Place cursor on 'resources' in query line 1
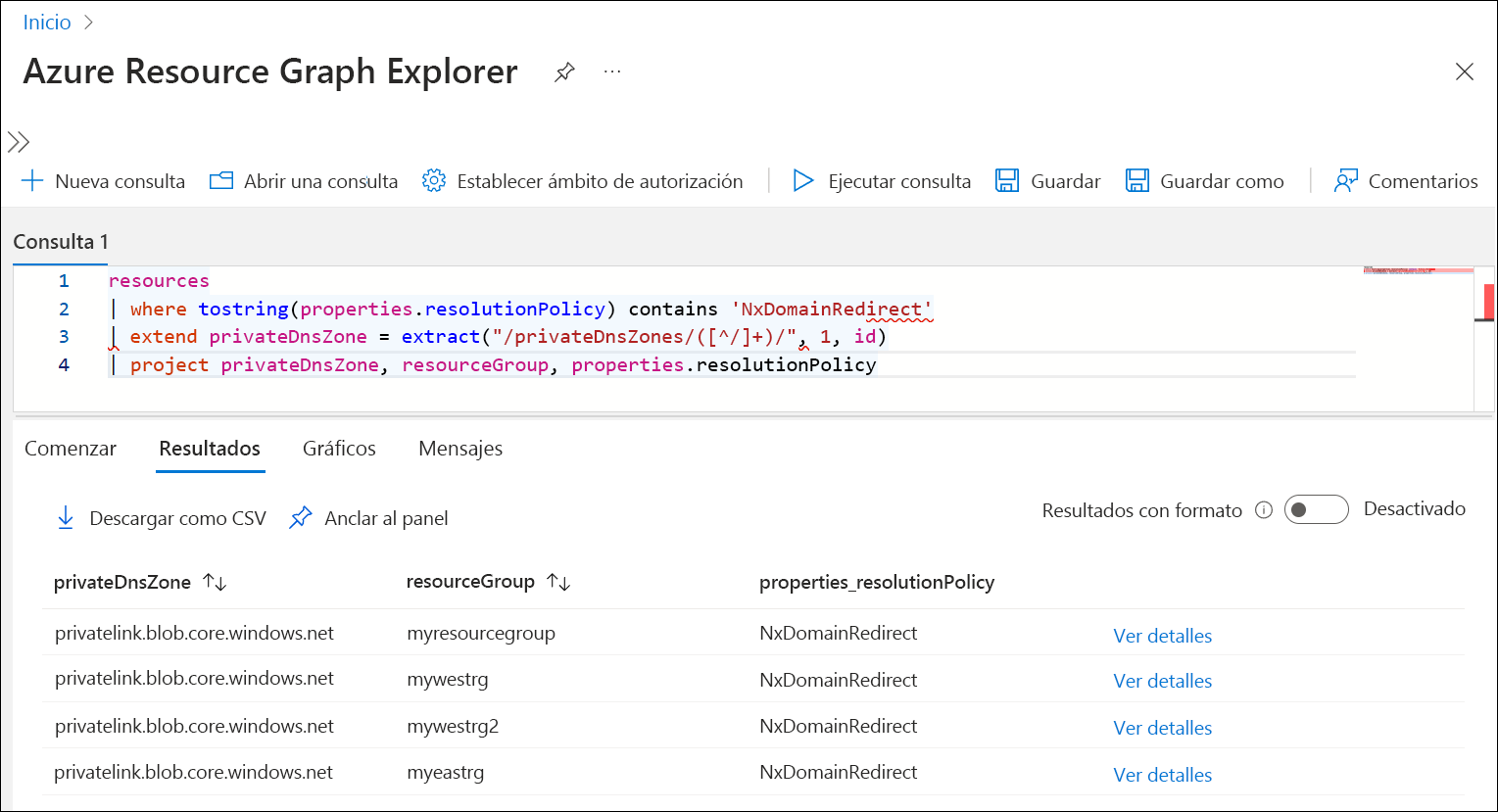Screen dimensions: 1498x812 (x=159, y=281)
